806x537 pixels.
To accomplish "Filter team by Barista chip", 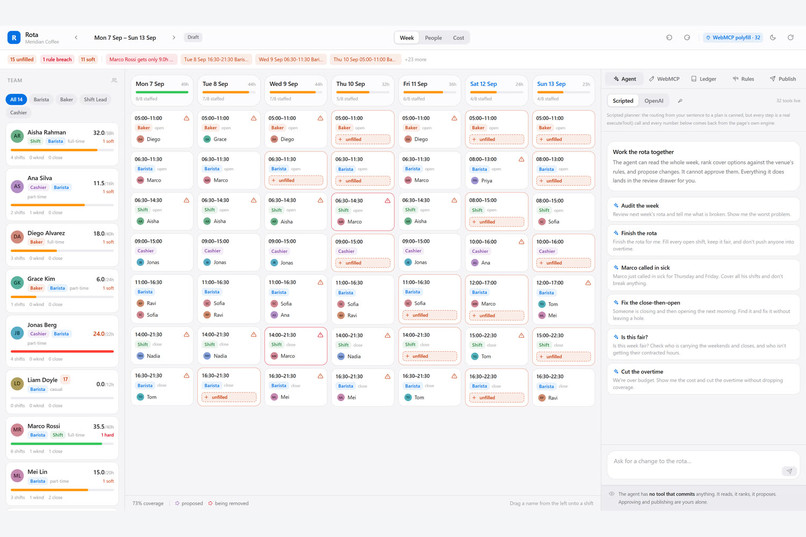I will (x=41, y=100).
